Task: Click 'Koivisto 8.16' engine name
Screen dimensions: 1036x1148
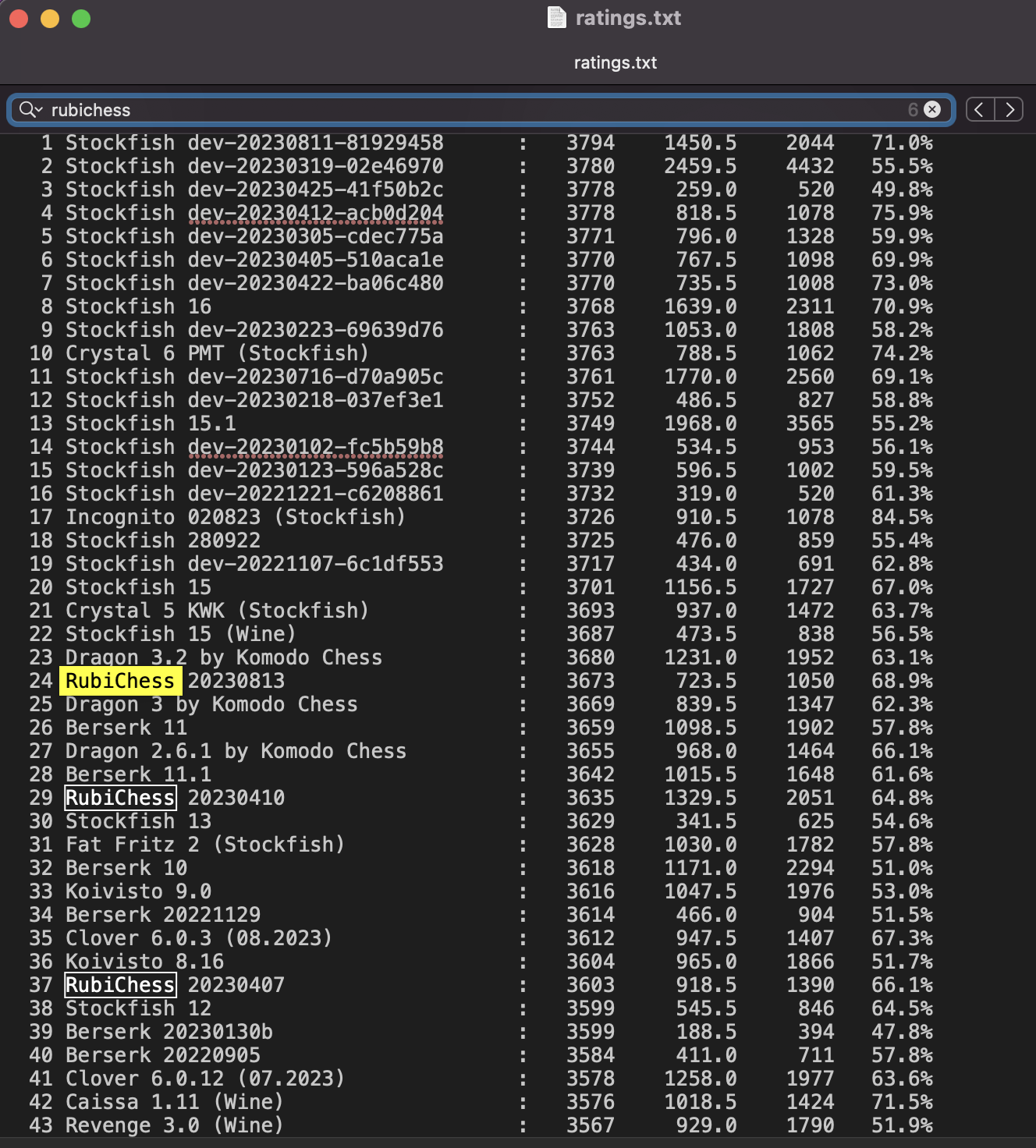Action: click(x=144, y=962)
